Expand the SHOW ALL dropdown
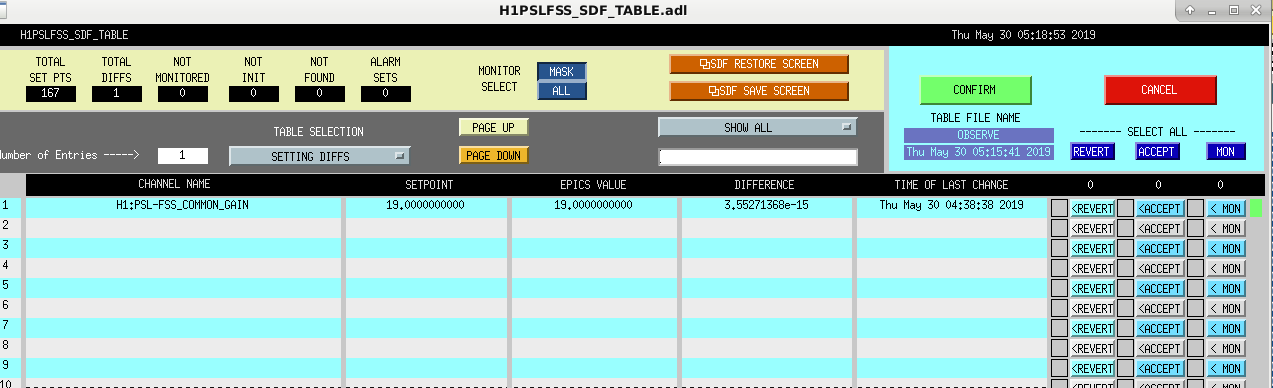1273x388 pixels. [x=758, y=128]
